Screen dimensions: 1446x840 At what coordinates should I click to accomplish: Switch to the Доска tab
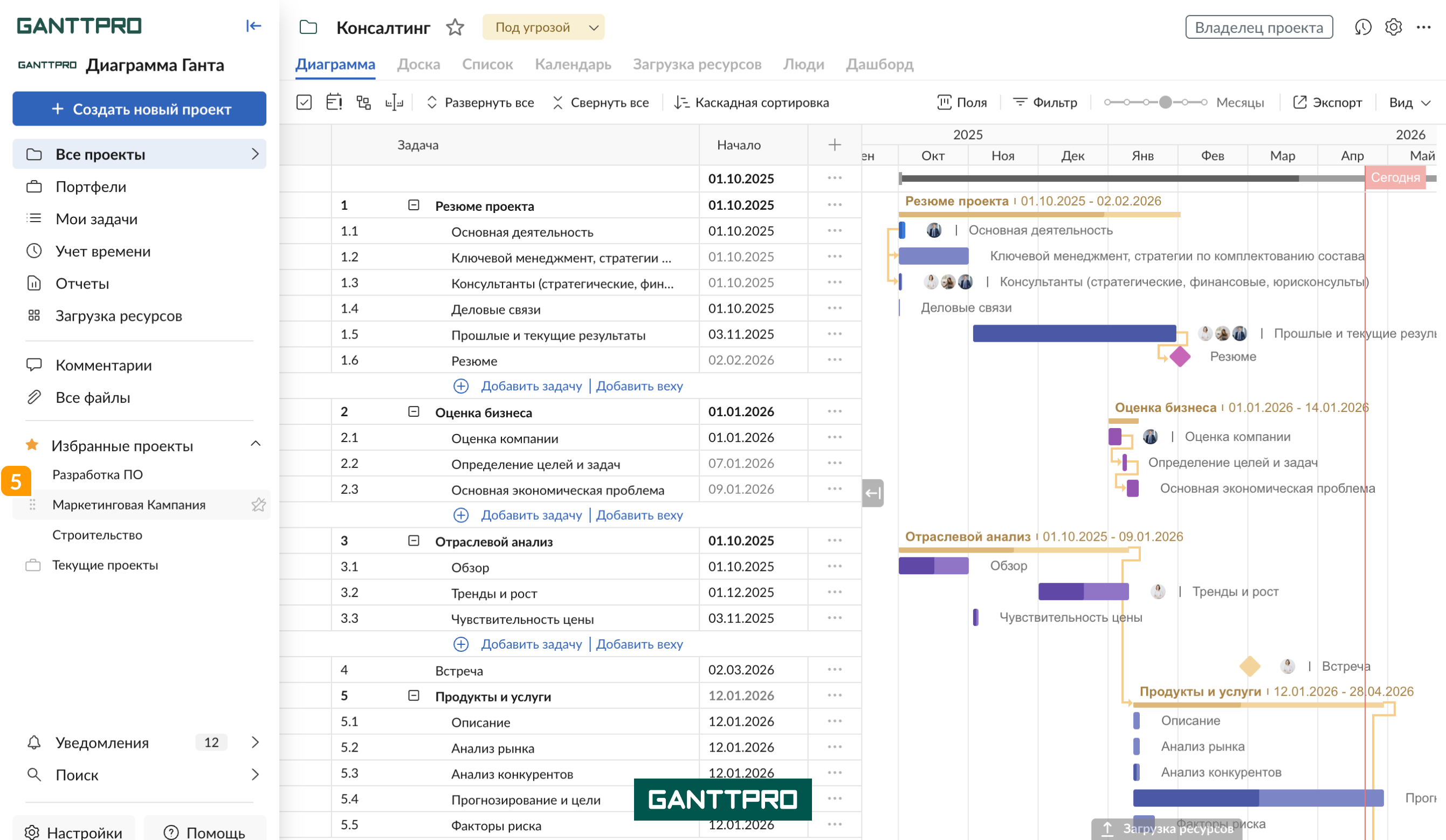[418, 64]
